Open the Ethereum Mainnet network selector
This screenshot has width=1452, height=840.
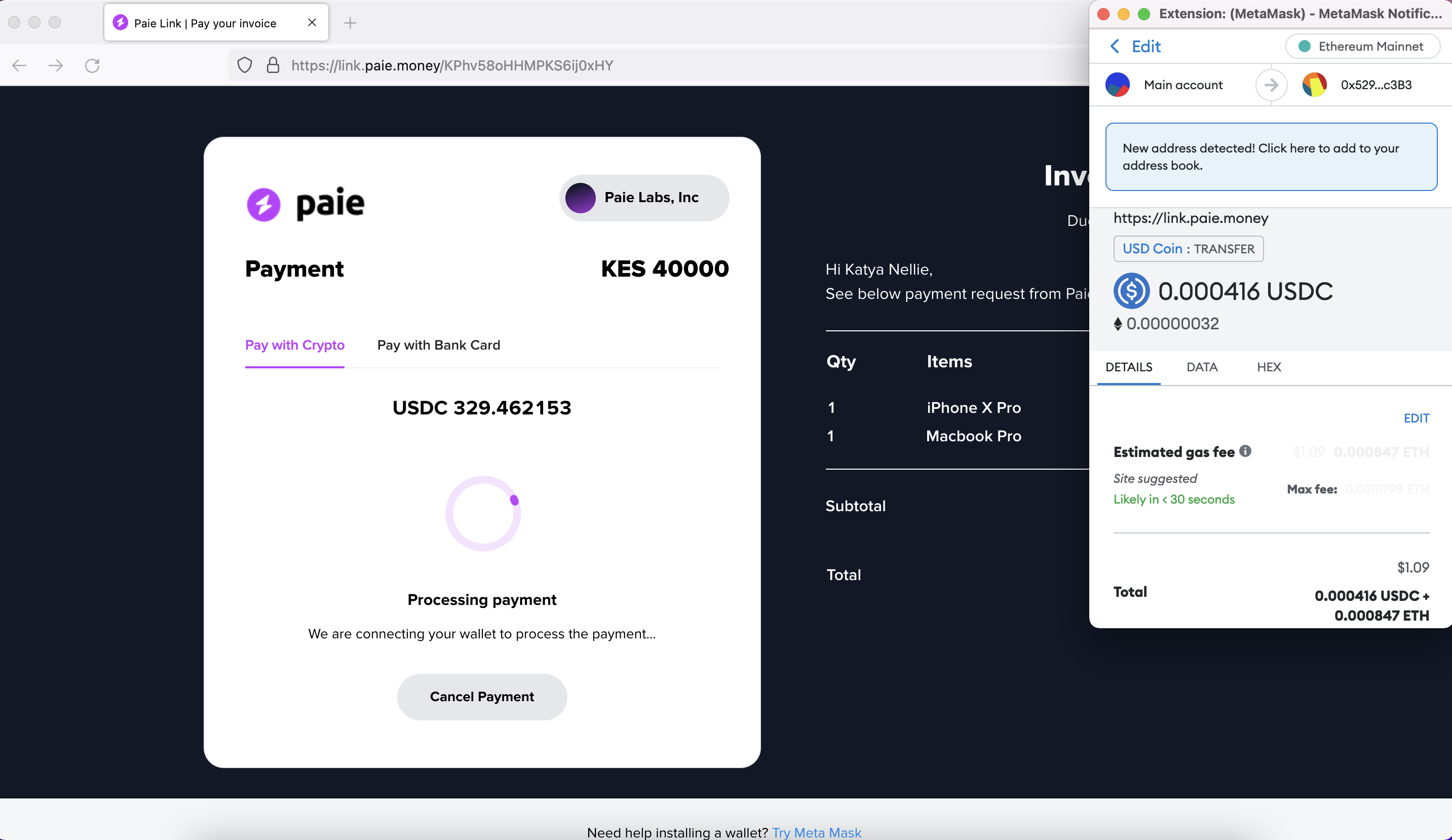click(1362, 46)
